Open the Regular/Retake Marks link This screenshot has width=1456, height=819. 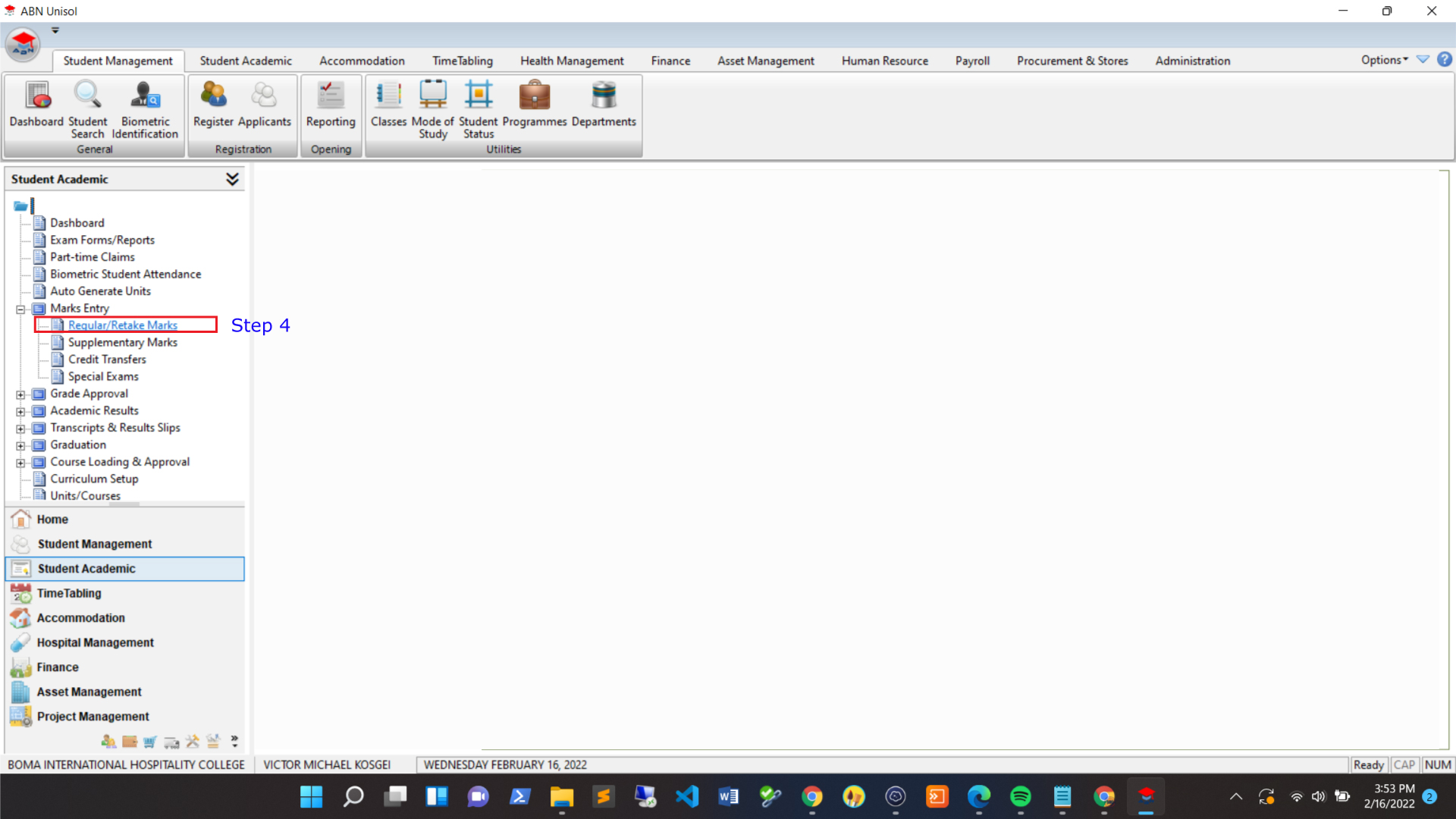point(123,325)
